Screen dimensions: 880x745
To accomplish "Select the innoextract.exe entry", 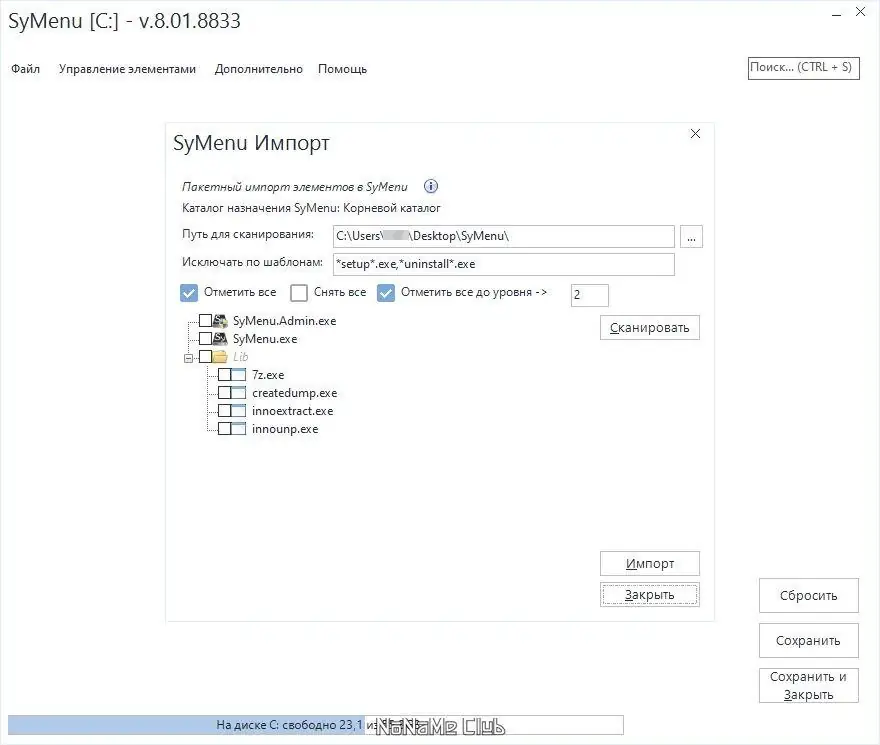I will (x=292, y=410).
